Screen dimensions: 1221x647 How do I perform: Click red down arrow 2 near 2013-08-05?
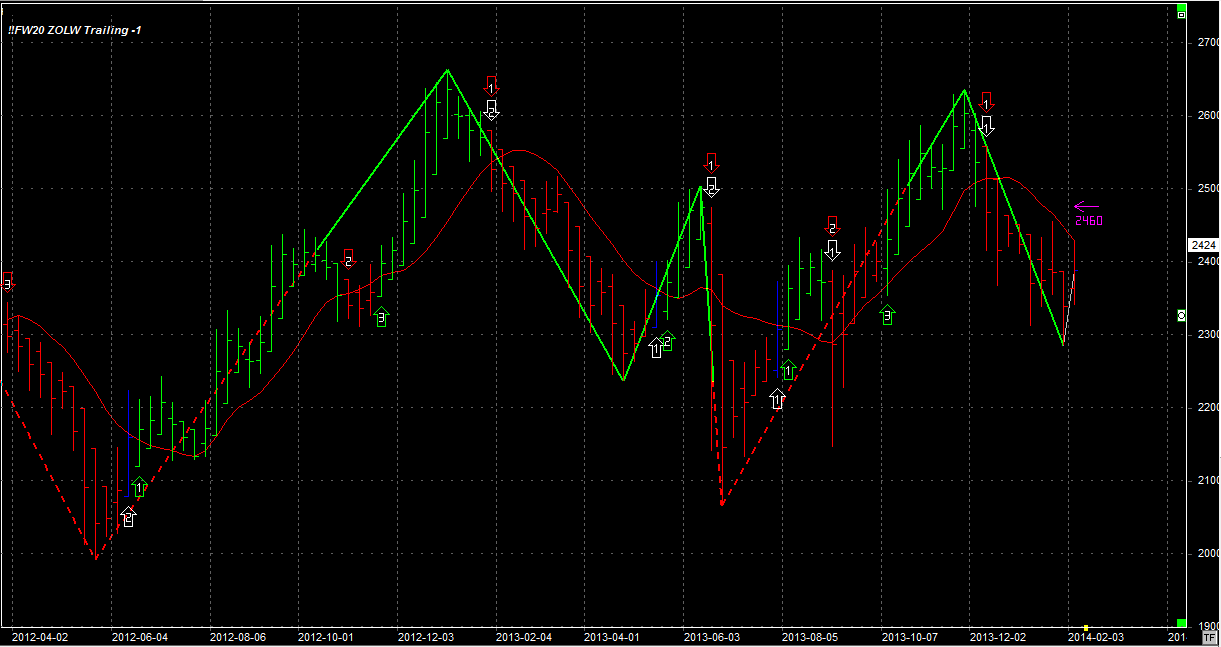pos(832,226)
